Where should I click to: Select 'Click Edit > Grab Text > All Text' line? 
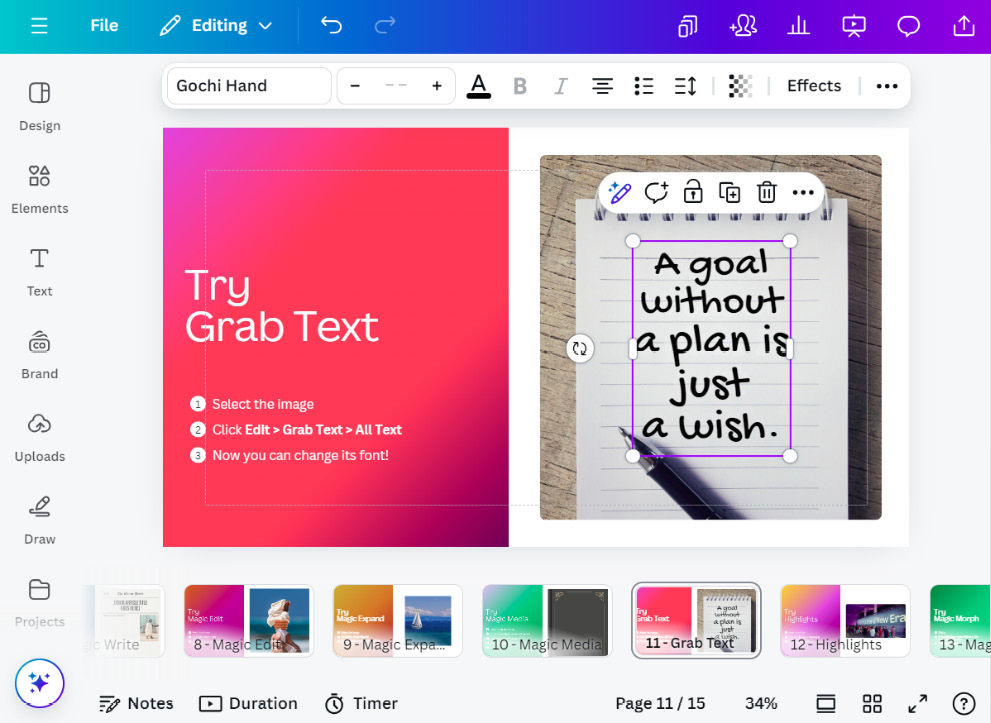pos(307,430)
